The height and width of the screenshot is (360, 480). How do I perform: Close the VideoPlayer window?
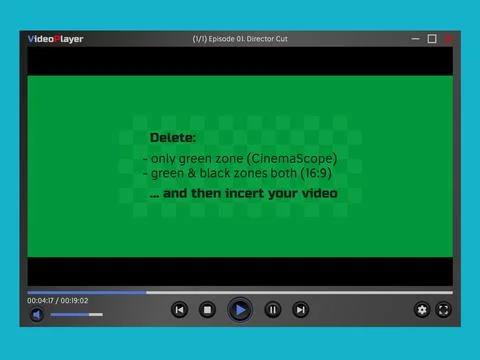click(x=449, y=39)
